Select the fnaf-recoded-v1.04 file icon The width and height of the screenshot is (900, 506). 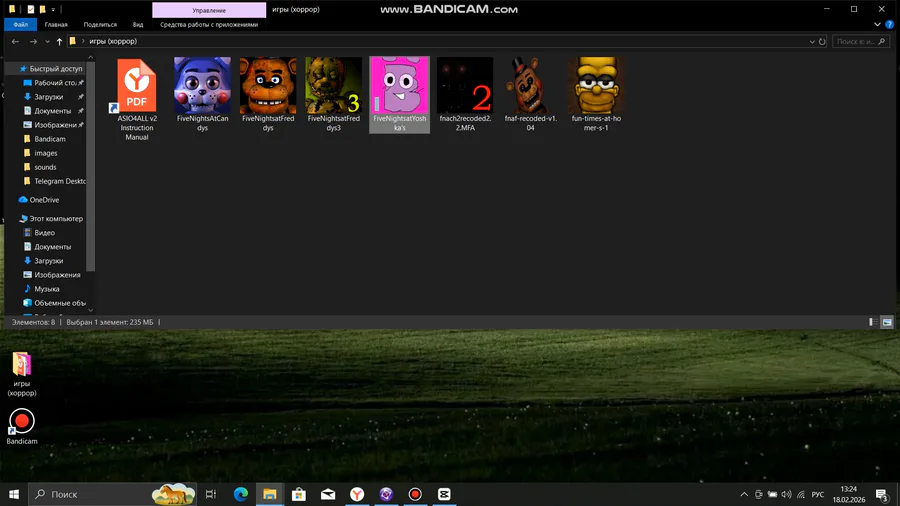coord(530,95)
